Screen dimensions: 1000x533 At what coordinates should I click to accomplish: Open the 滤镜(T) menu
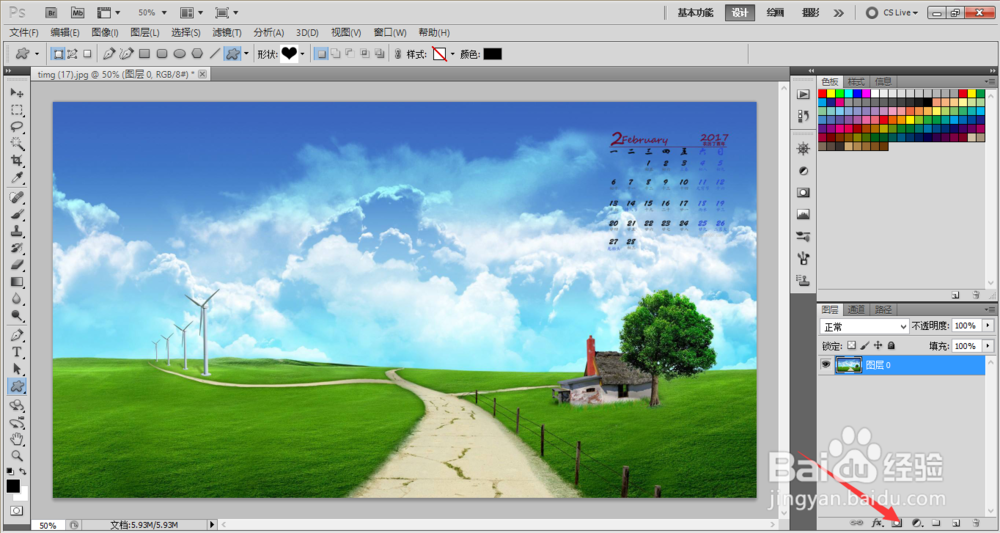coord(226,33)
